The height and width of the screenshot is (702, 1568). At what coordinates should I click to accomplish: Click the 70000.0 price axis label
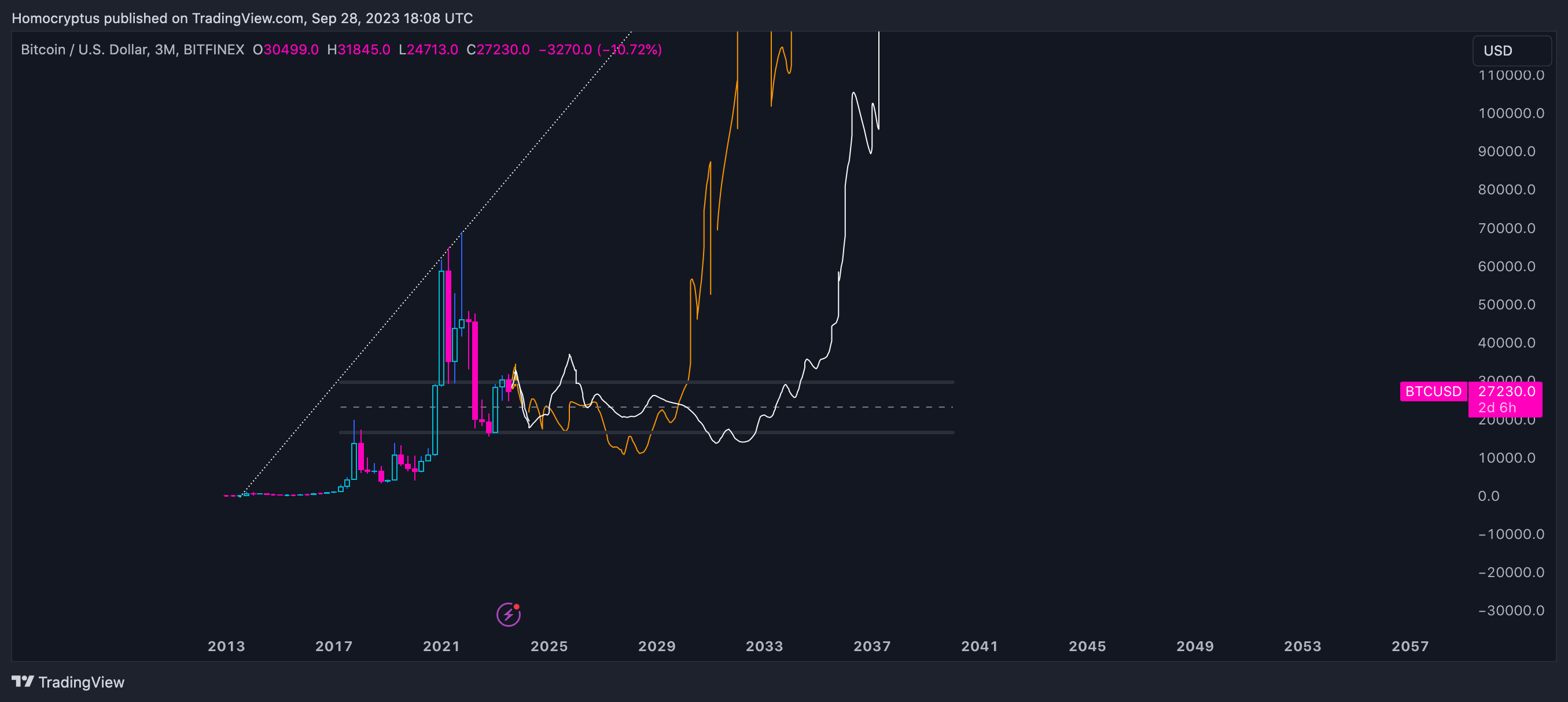(1507, 228)
